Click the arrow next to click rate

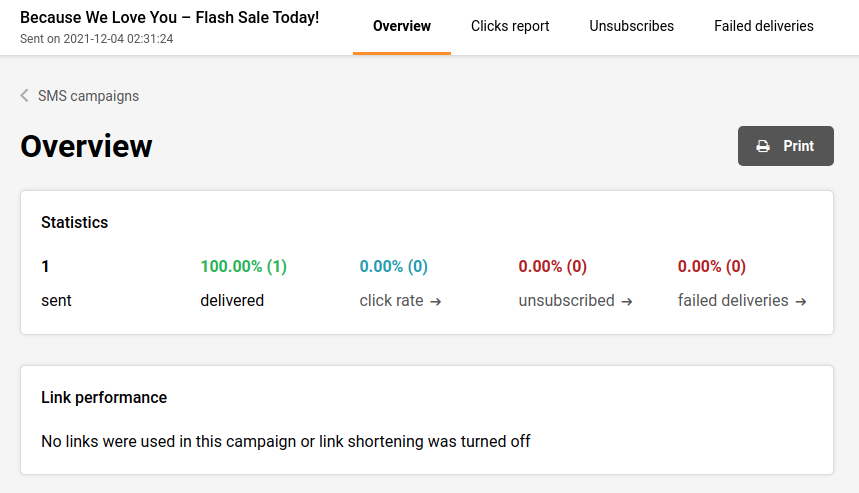click(435, 301)
